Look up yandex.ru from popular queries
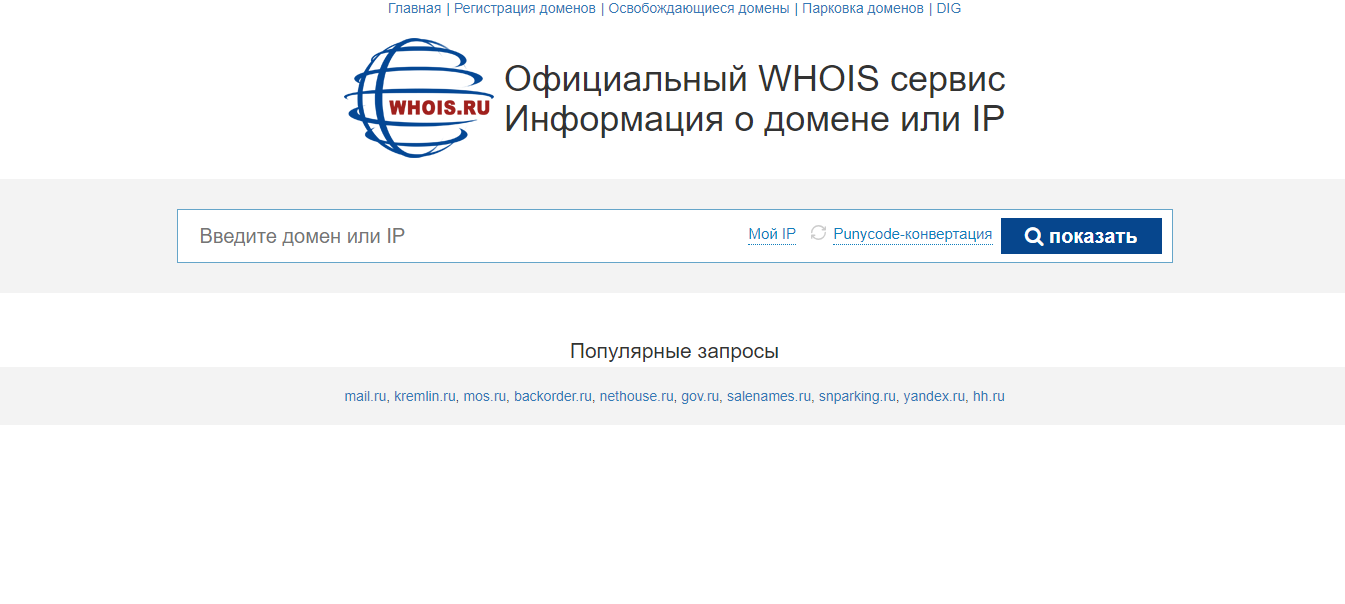Screen dimensions: 1345x604 (934, 396)
